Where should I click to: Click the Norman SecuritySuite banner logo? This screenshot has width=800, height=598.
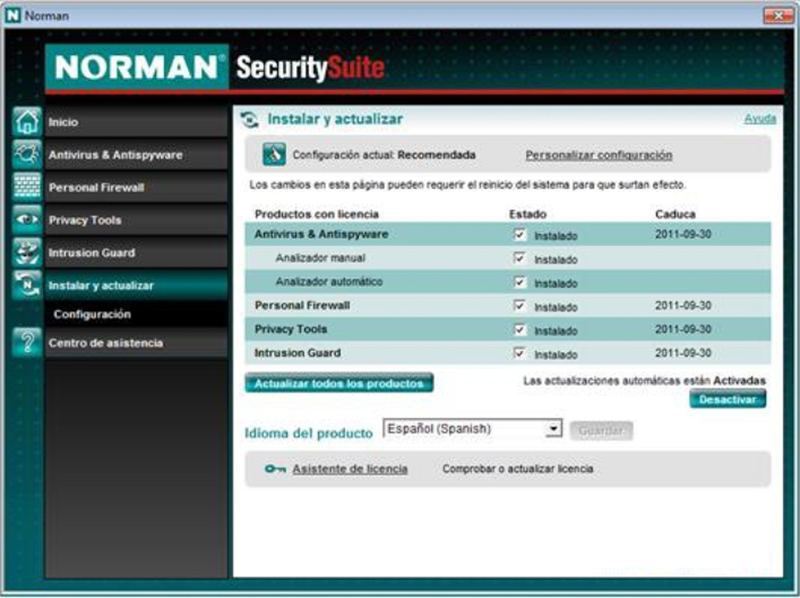215,67
